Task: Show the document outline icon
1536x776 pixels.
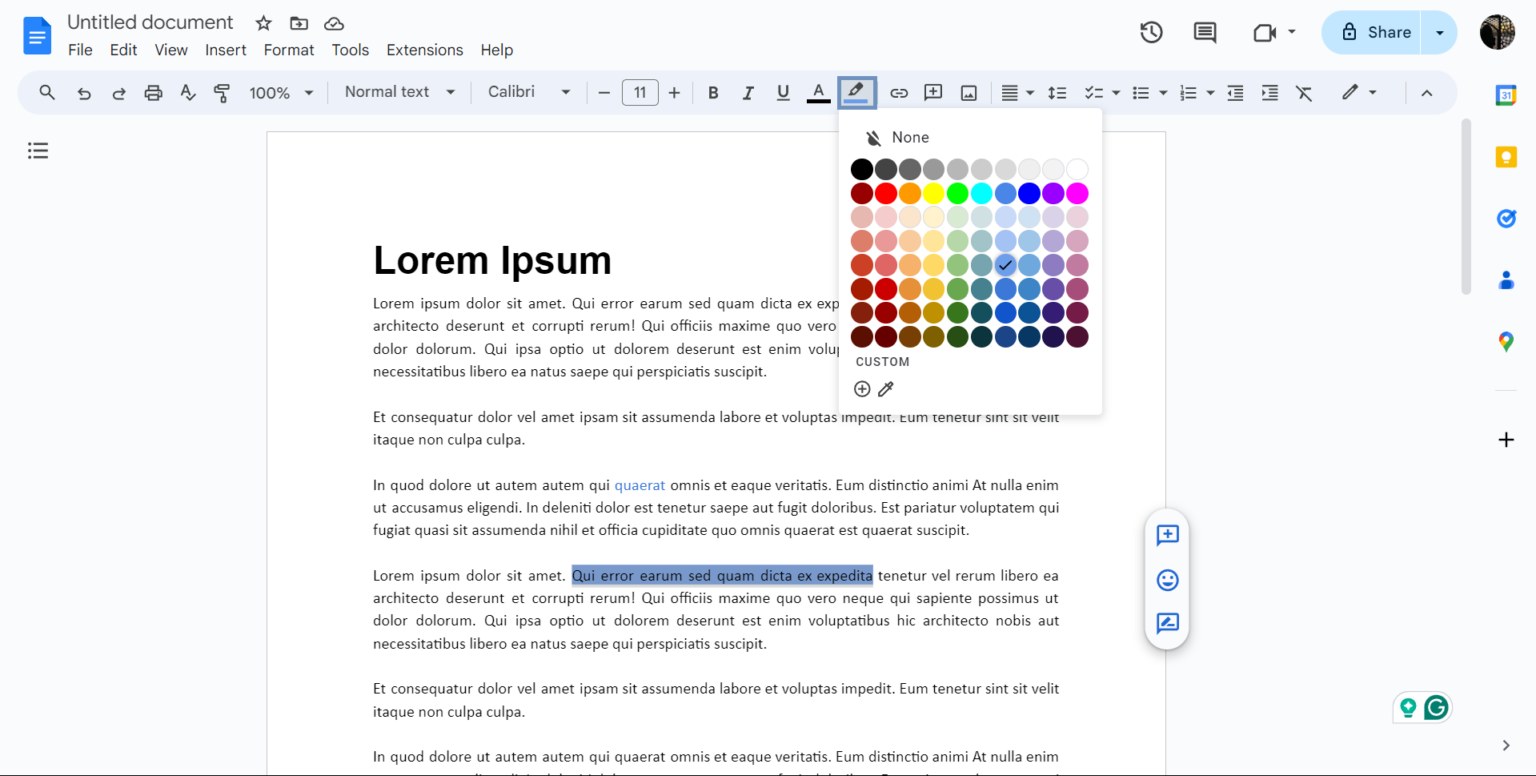Action: (38, 150)
